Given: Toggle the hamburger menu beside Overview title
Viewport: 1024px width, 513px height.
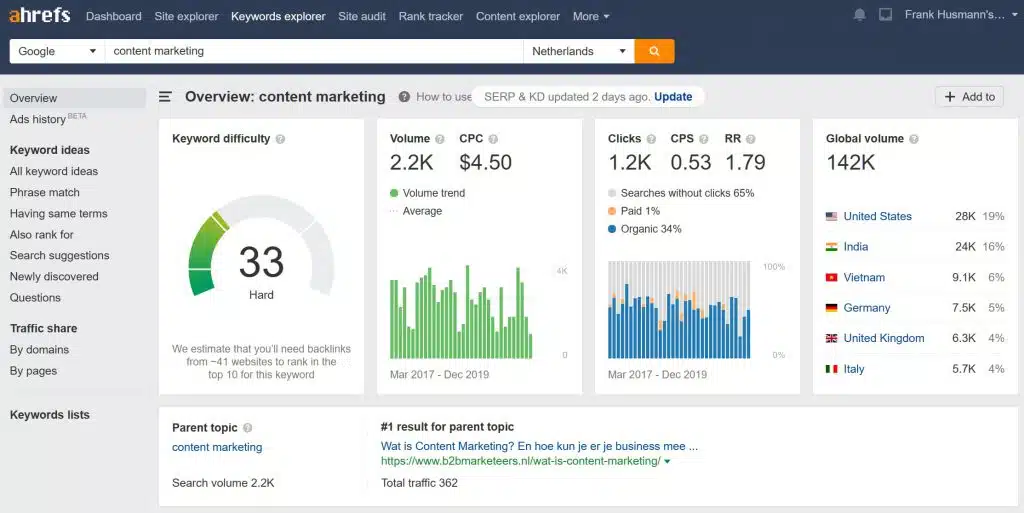Looking at the screenshot, I should (166, 97).
